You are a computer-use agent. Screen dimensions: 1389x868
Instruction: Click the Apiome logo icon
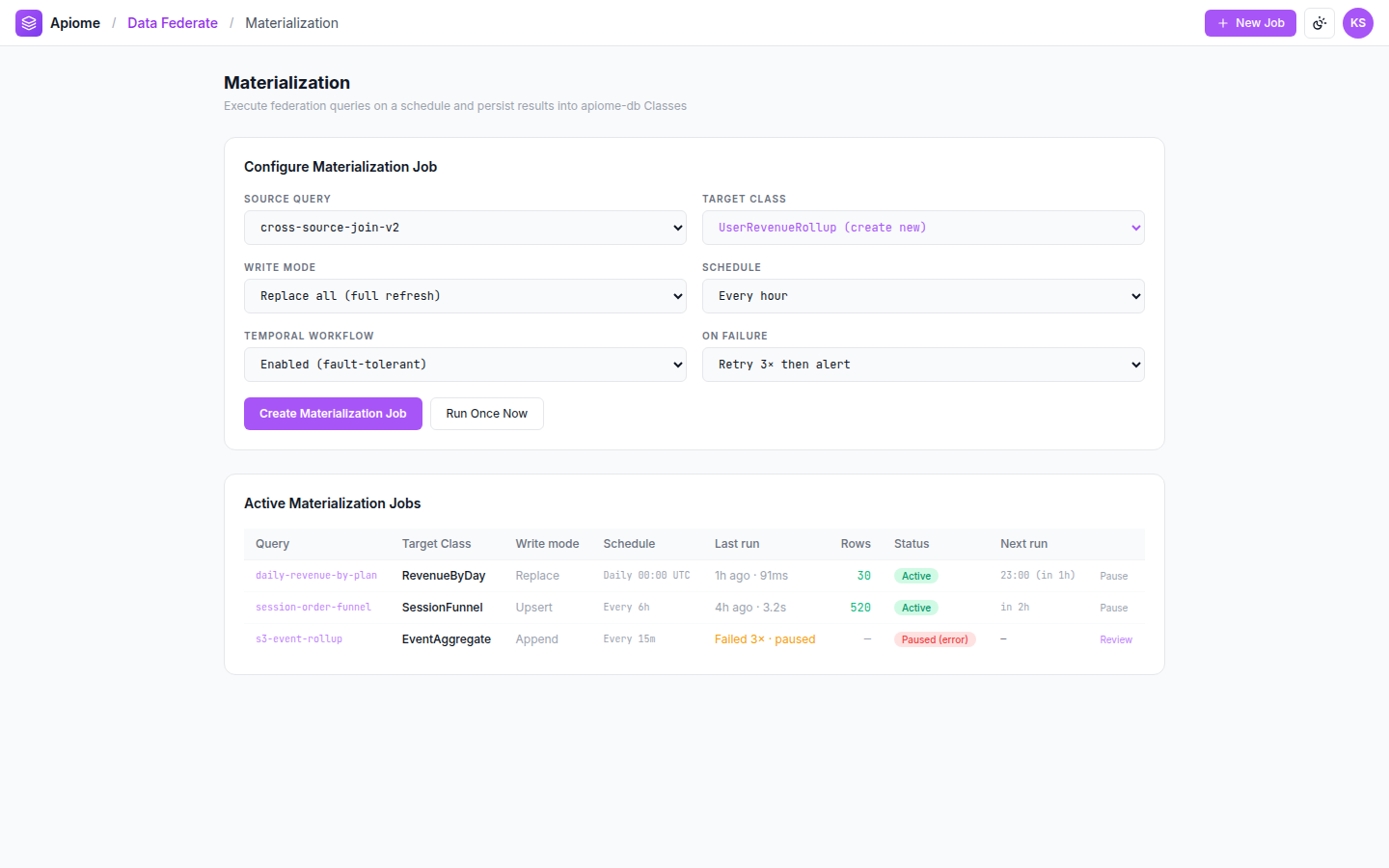coord(29,23)
